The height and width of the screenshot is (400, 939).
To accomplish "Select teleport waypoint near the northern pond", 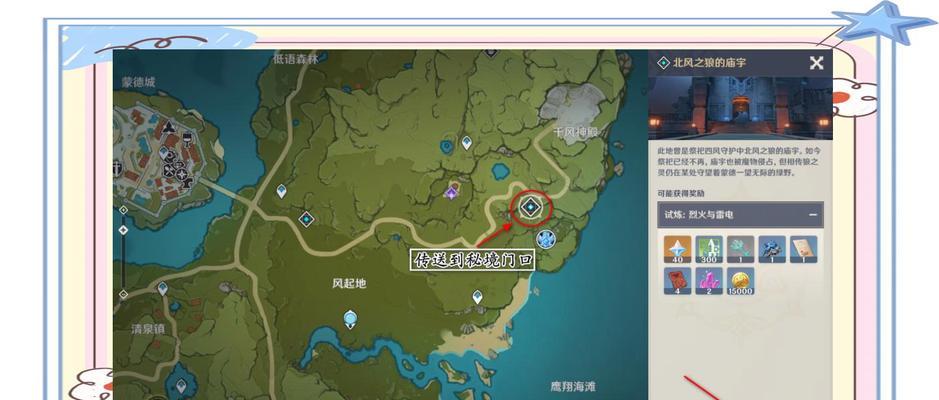I will click(466, 143).
